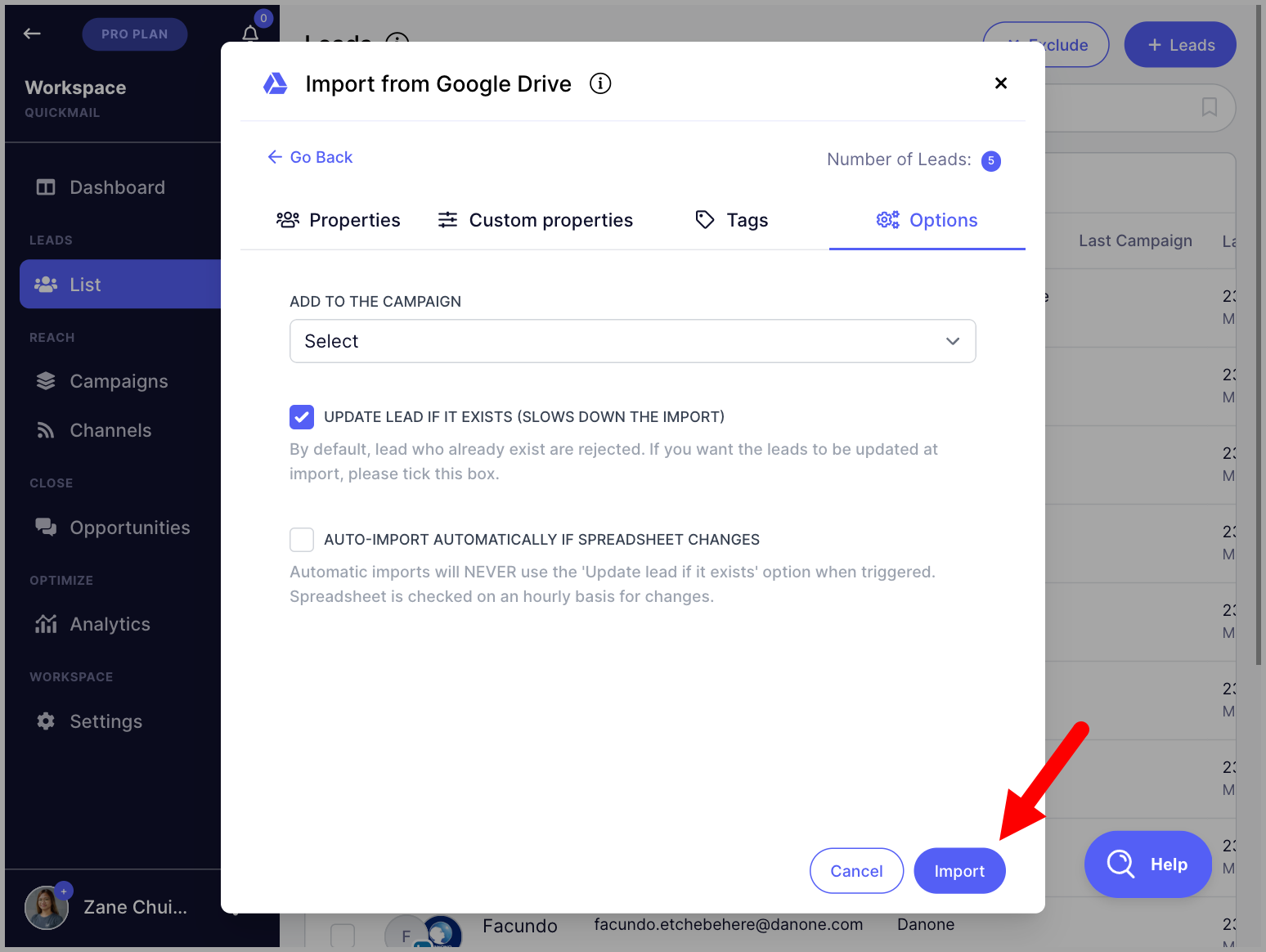1266x952 pixels.
Task: Click the page vertical scrollbar
Action: tap(1259, 335)
